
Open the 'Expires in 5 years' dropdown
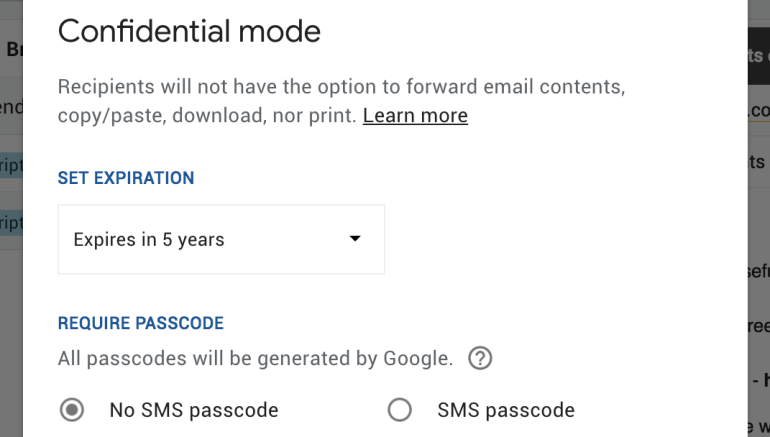(x=221, y=240)
